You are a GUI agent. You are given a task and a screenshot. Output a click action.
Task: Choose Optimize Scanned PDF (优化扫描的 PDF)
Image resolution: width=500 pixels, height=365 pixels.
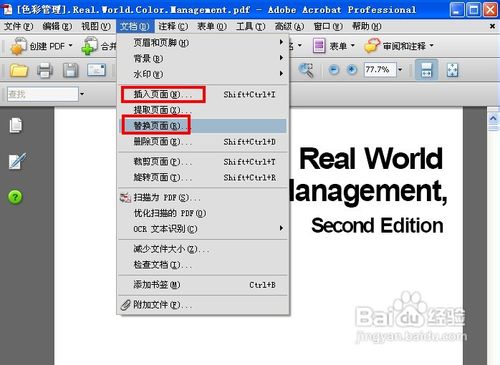[202, 213]
